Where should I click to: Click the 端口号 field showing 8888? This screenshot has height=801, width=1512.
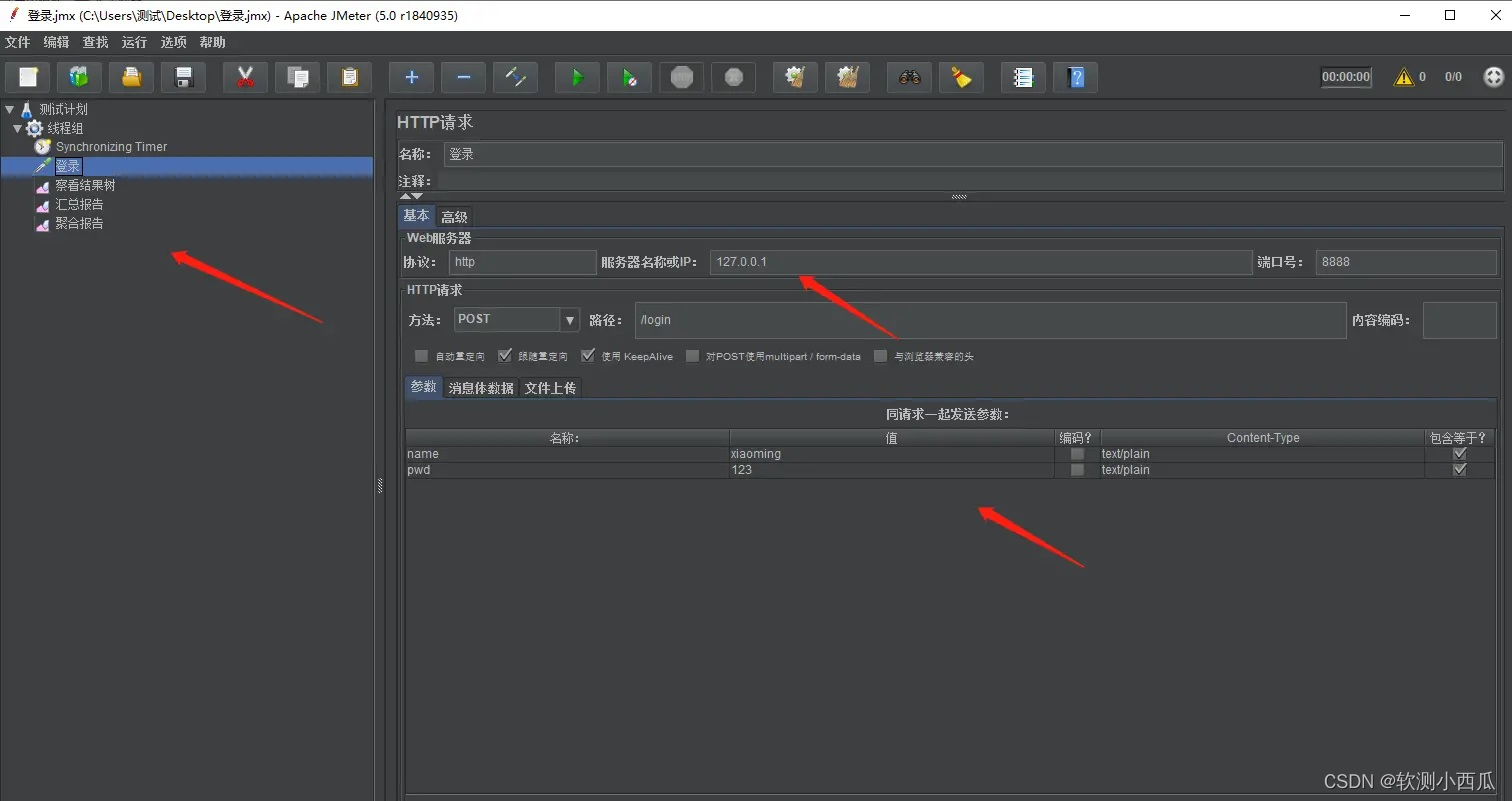click(x=1406, y=262)
